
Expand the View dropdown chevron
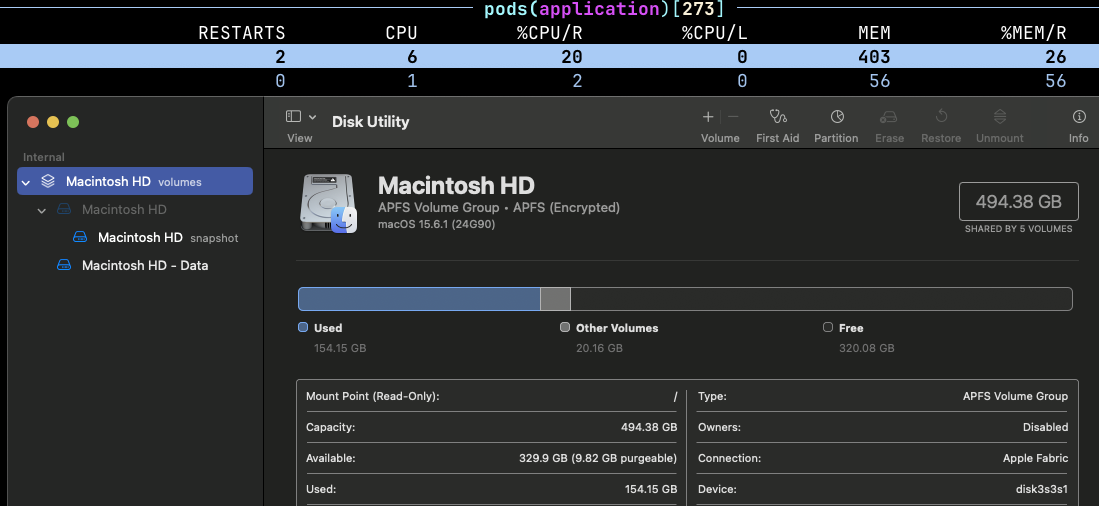313,117
